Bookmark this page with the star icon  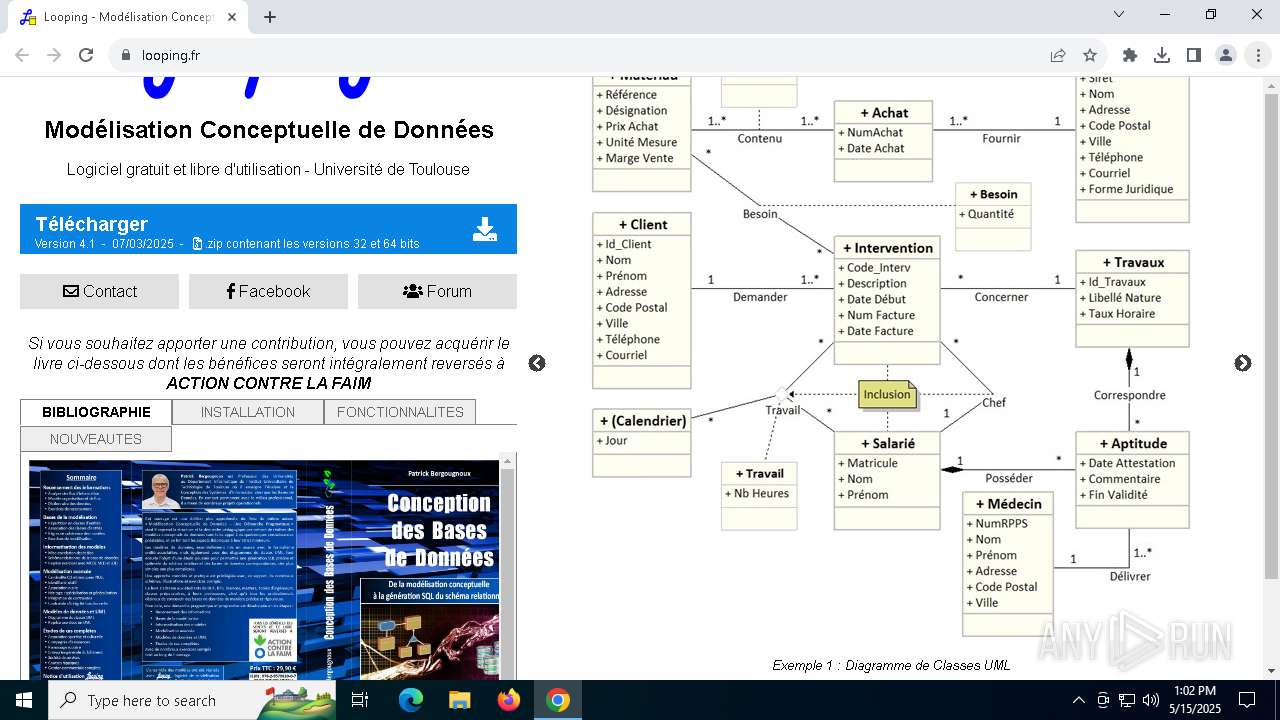point(1090,55)
